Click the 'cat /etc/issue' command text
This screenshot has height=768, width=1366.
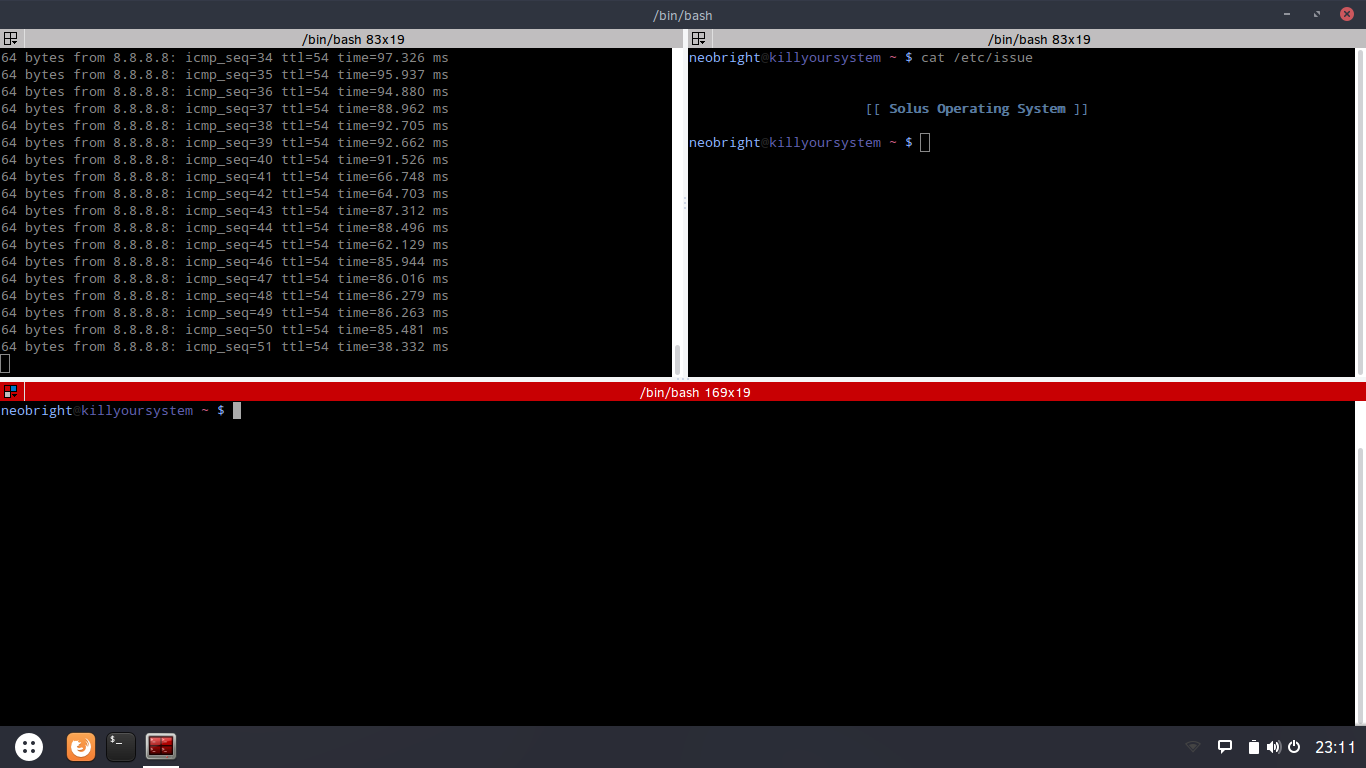point(977,58)
